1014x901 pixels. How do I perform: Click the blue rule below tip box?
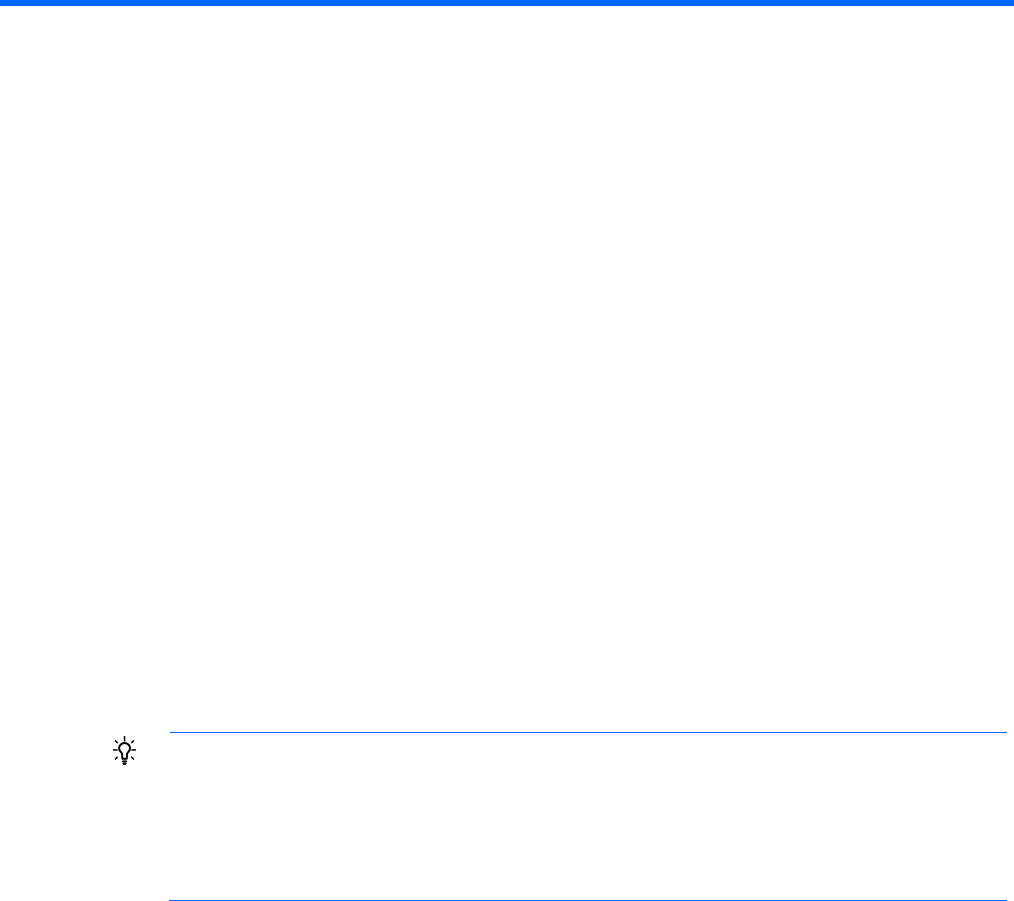[x=588, y=900]
